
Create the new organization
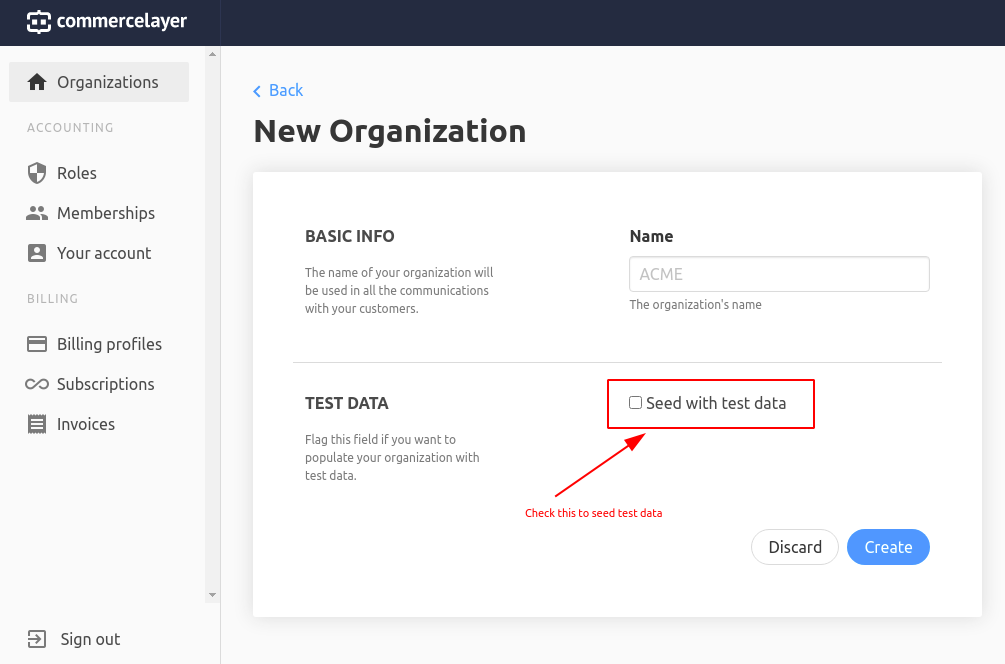tap(888, 547)
